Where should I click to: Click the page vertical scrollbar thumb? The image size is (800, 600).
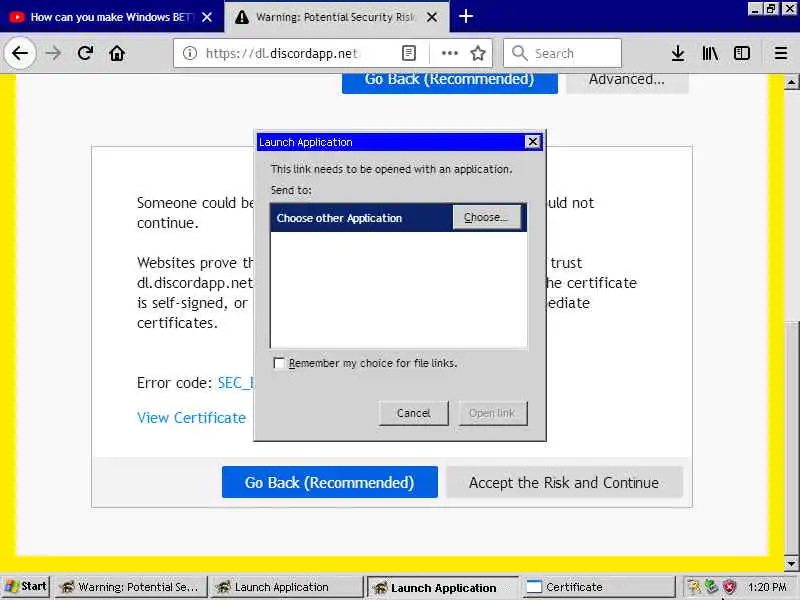(791, 439)
